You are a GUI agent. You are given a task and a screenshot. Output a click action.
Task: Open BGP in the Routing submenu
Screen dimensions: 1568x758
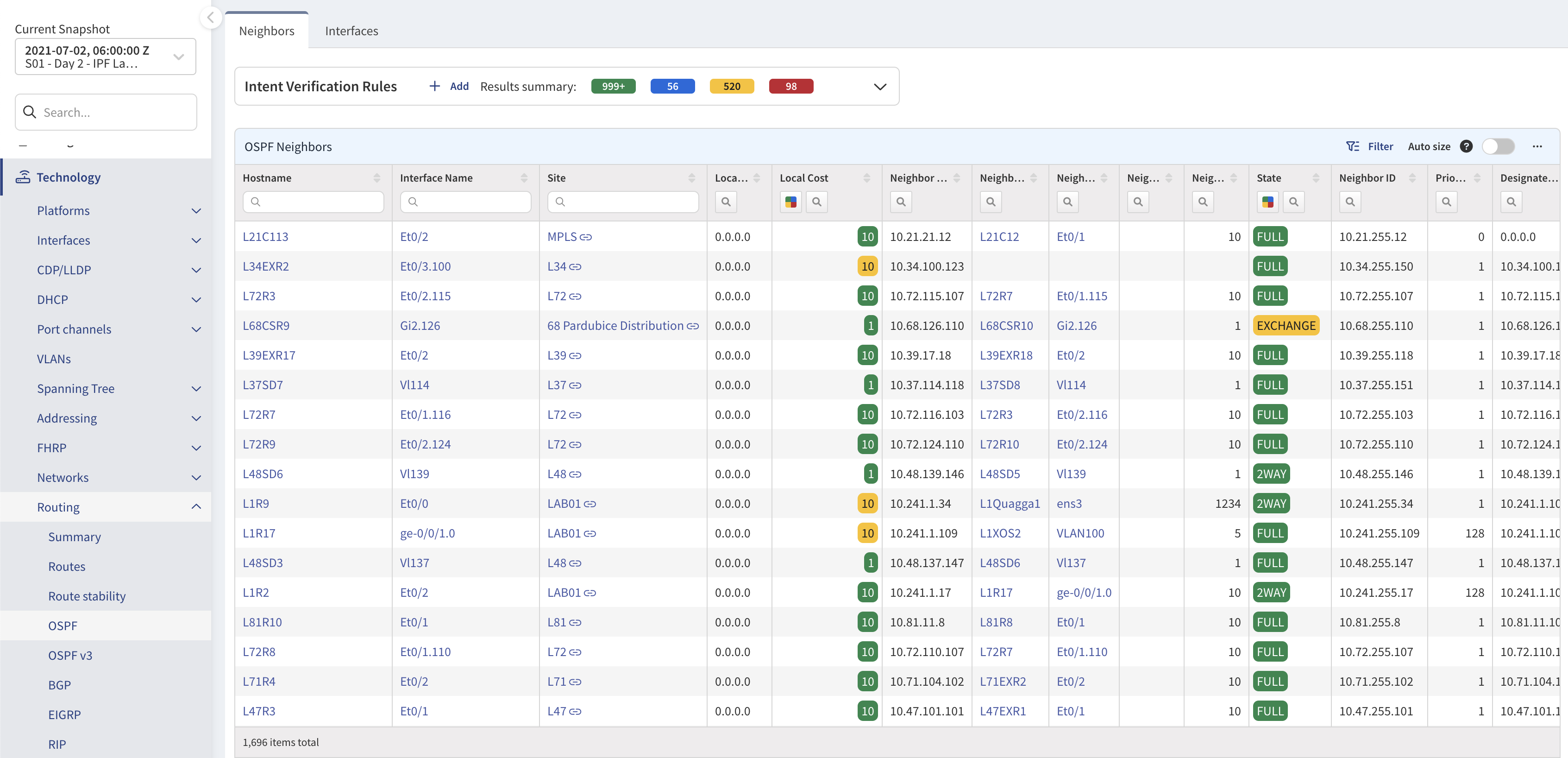60,685
